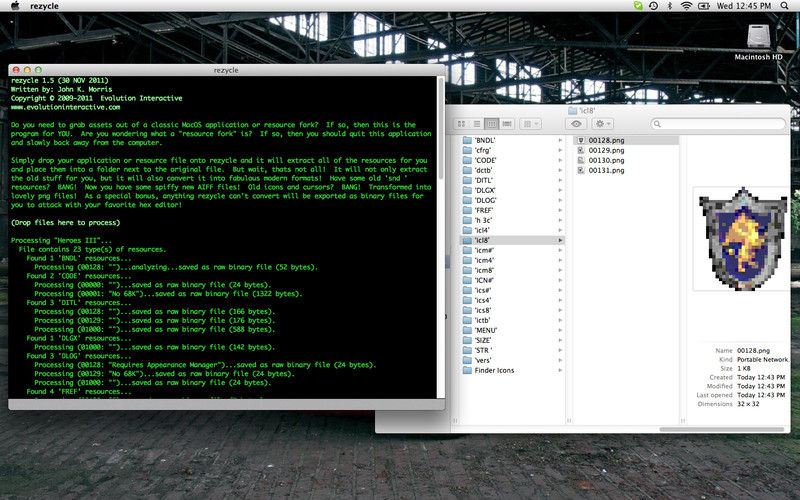Click the Finder search field
This screenshot has width=800, height=500.
point(718,124)
